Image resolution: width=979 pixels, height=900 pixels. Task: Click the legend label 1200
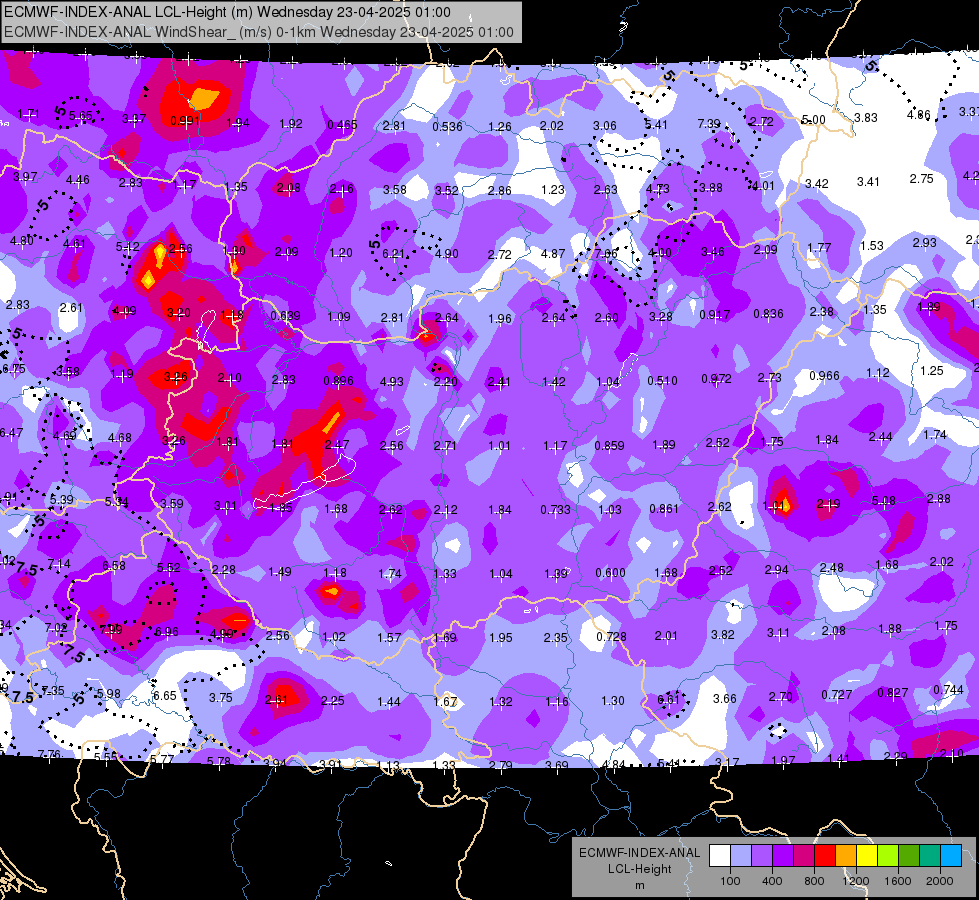tap(856, 881)
